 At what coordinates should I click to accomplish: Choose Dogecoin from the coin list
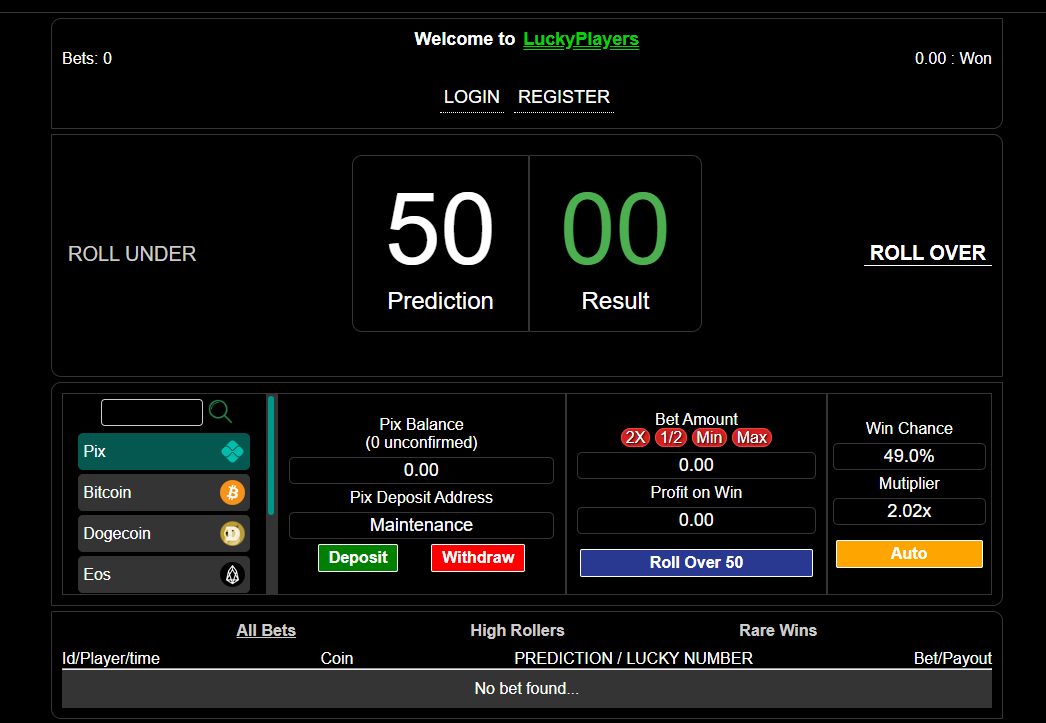tap(164, 534)
